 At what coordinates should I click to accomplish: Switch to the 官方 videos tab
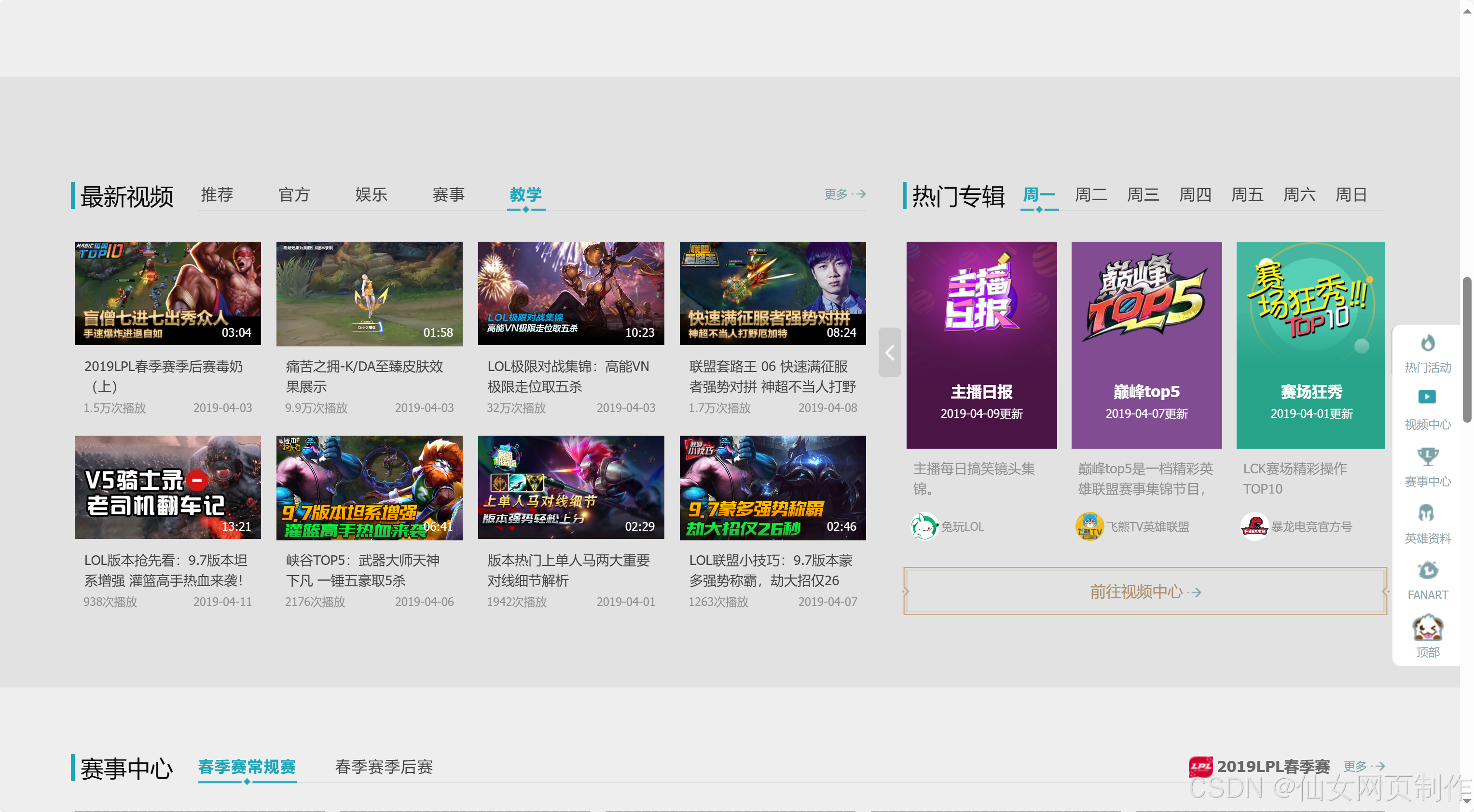point(294,195)
